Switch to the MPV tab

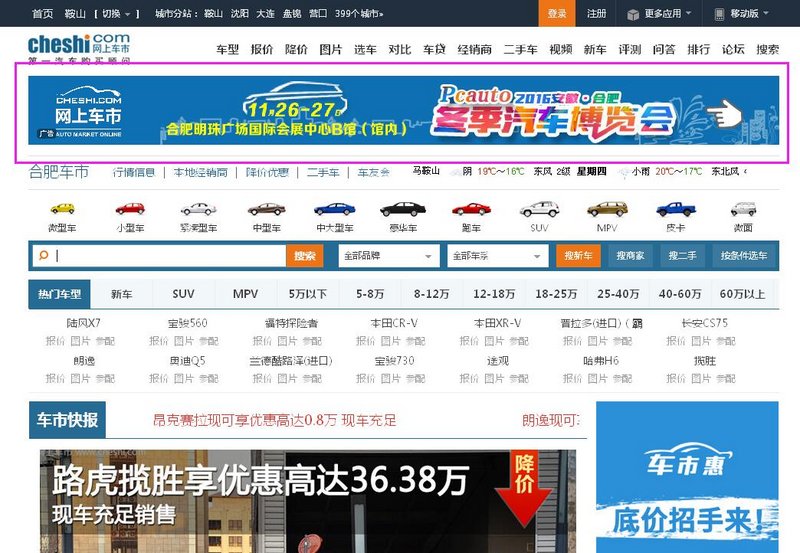(245, 294)
